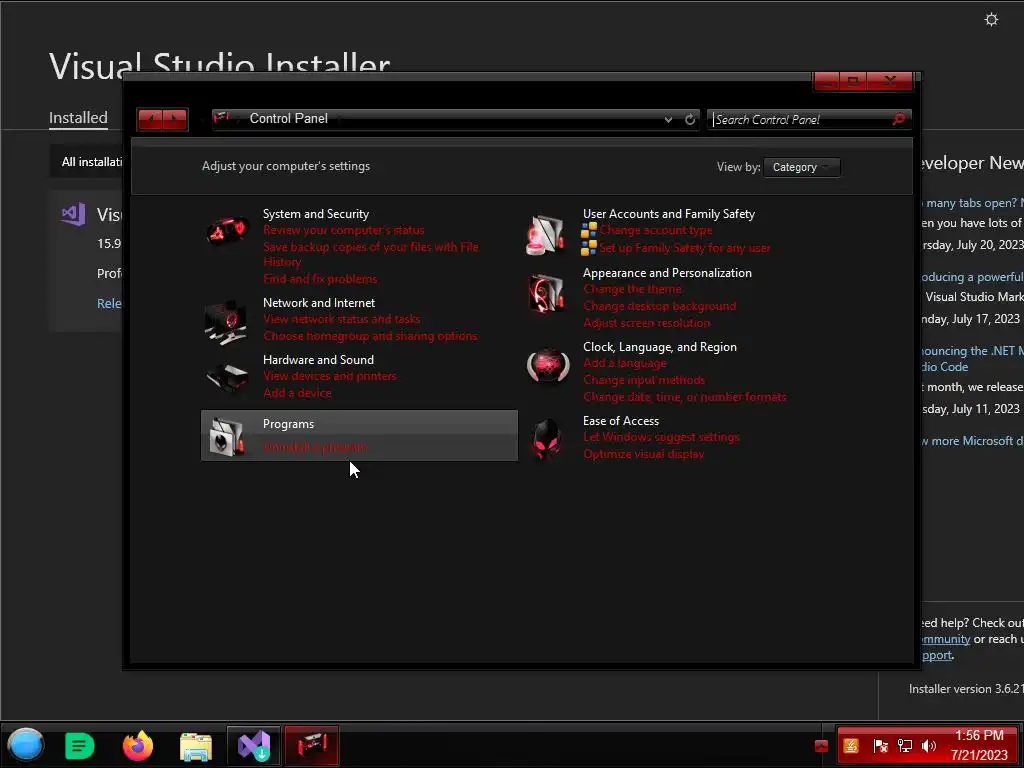Image resolution: width=1024 pixels, height=768 pixels.
Task: Click Change desktop background
Action: [660, 306]
